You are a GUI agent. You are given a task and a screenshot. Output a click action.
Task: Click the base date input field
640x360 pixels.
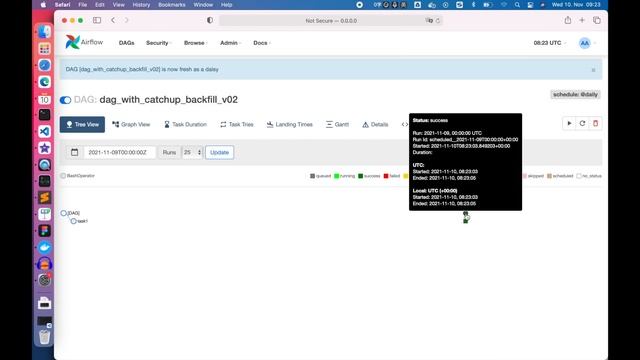coord(119,152)
